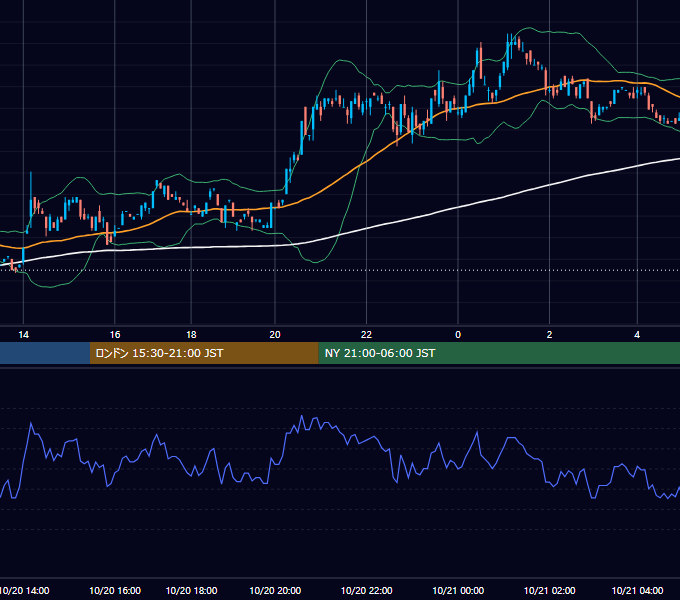Click the 10/20 20:00 date label
The height and width of the screenshot is (600, 680).
tap(275, 590)
